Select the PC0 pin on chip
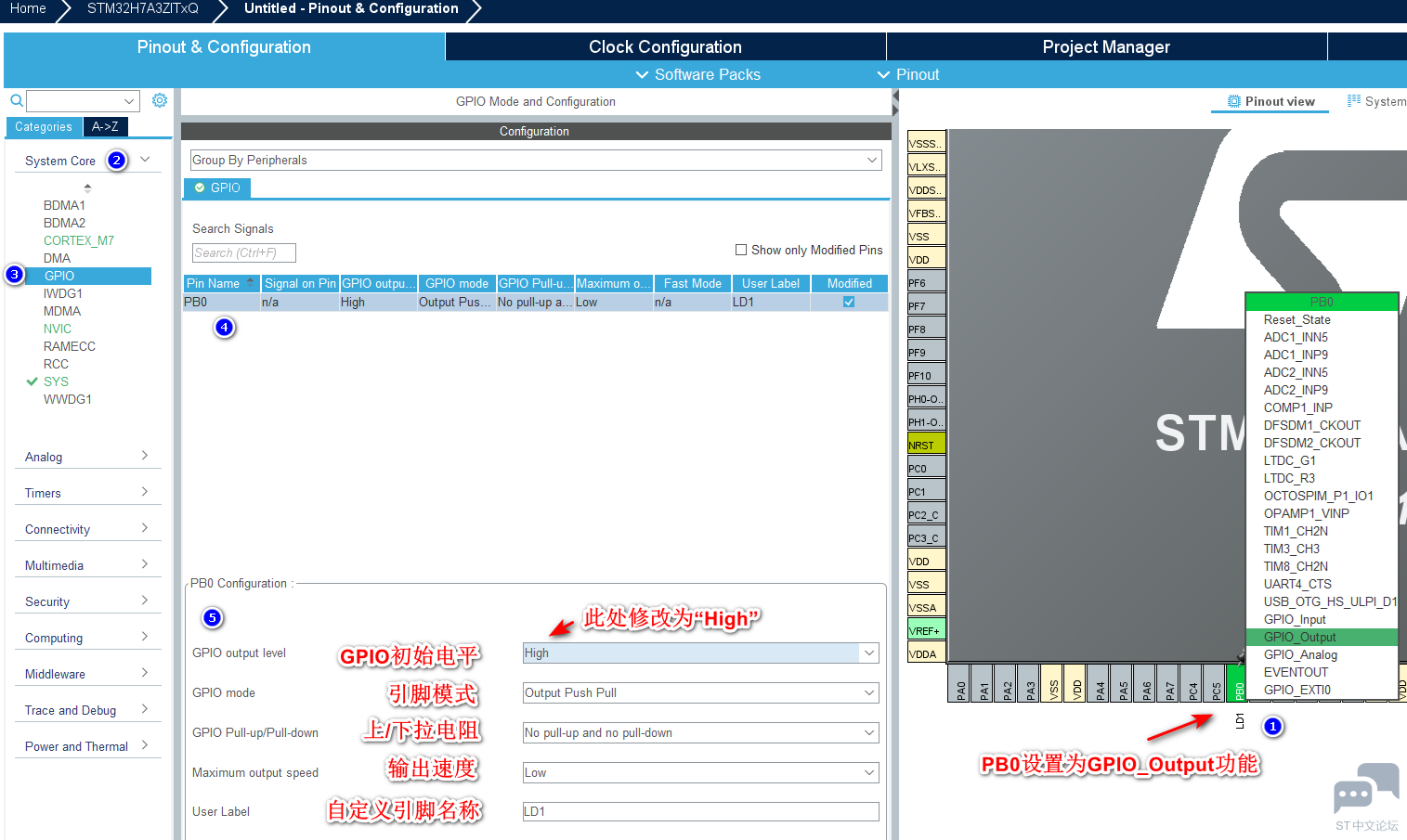Image resolution: width=1407 pixels, height=840 pixels. 926,468
